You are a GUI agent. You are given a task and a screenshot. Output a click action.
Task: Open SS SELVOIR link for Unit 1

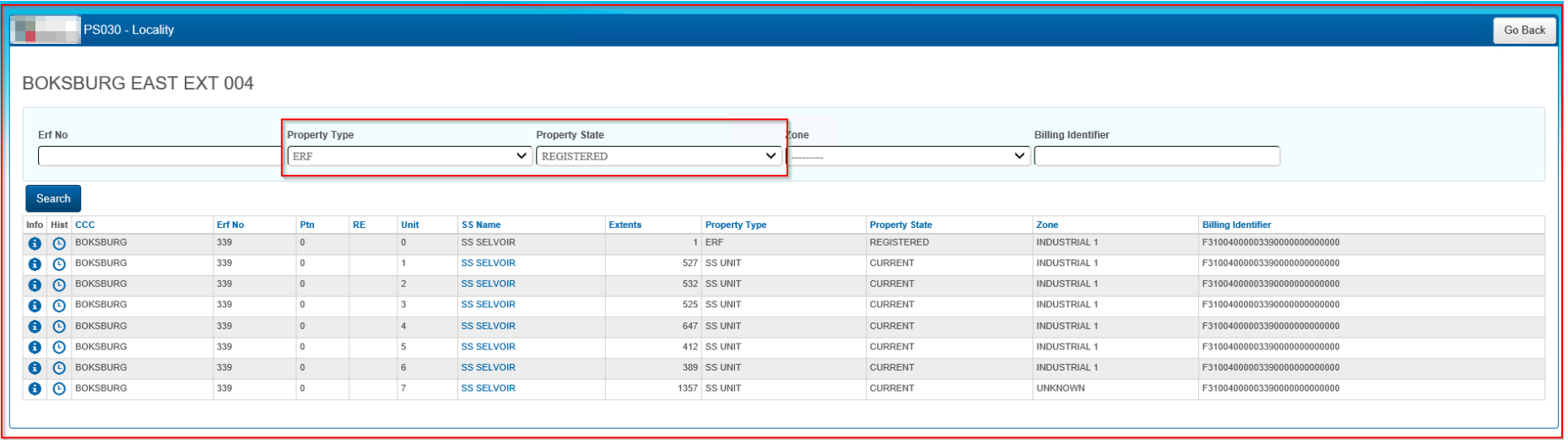coord(488,263)
